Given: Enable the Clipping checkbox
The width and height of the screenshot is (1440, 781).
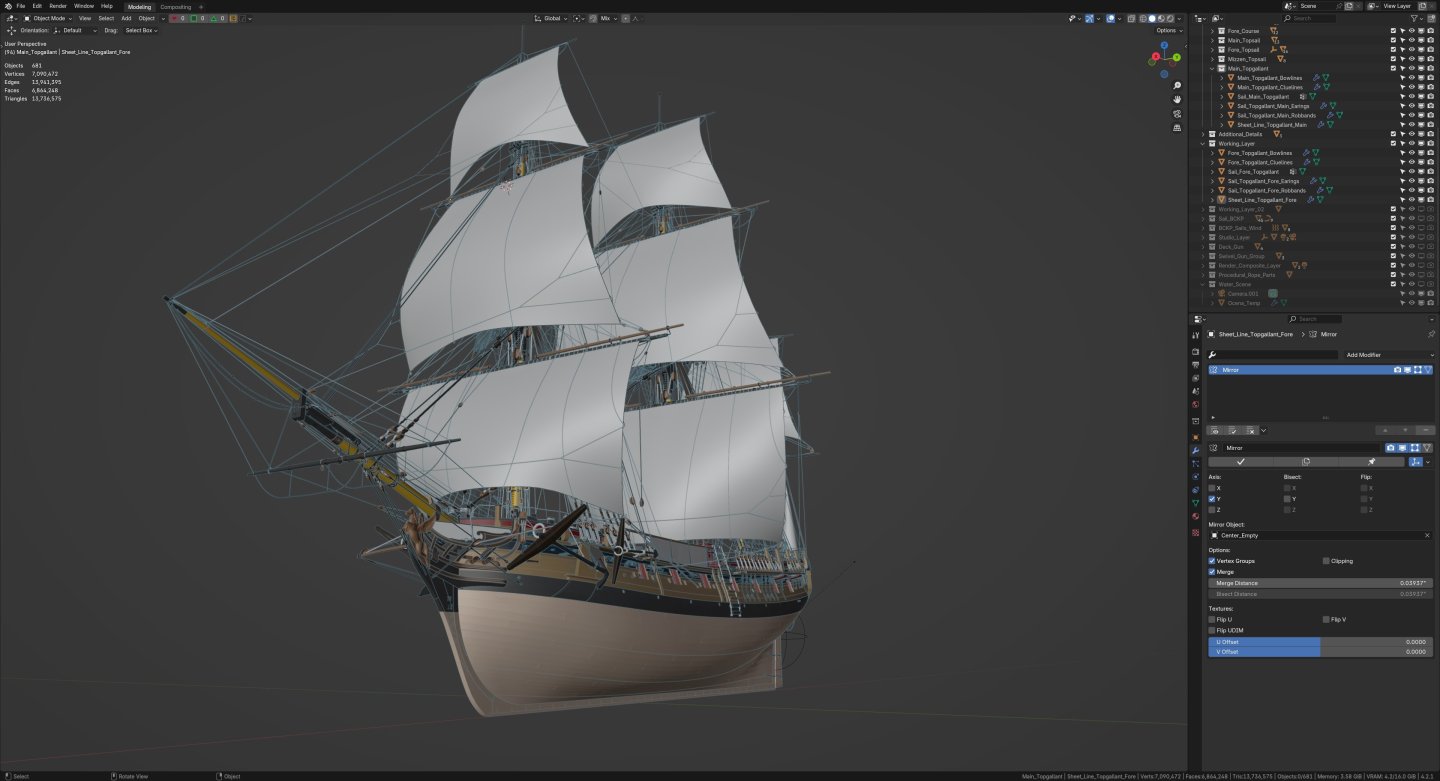Looking at the screenshot, I should (1326, 561).
